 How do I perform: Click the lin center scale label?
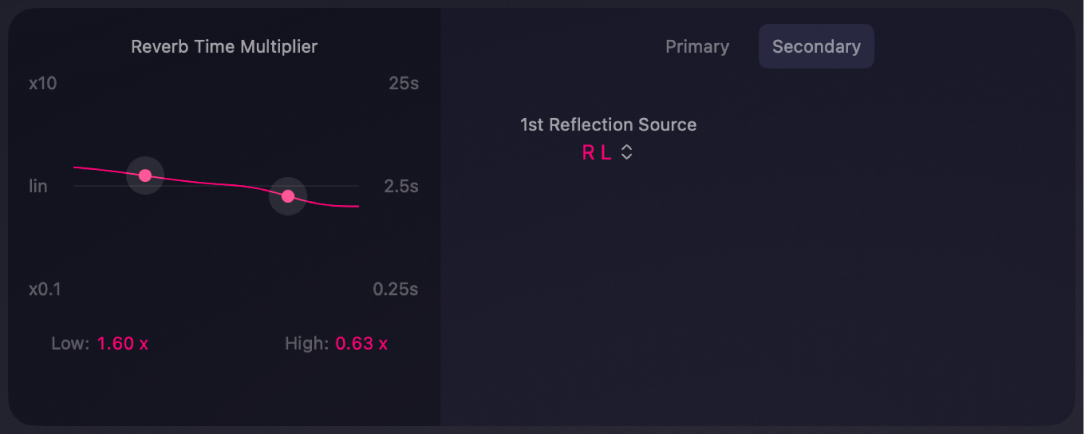38,187
